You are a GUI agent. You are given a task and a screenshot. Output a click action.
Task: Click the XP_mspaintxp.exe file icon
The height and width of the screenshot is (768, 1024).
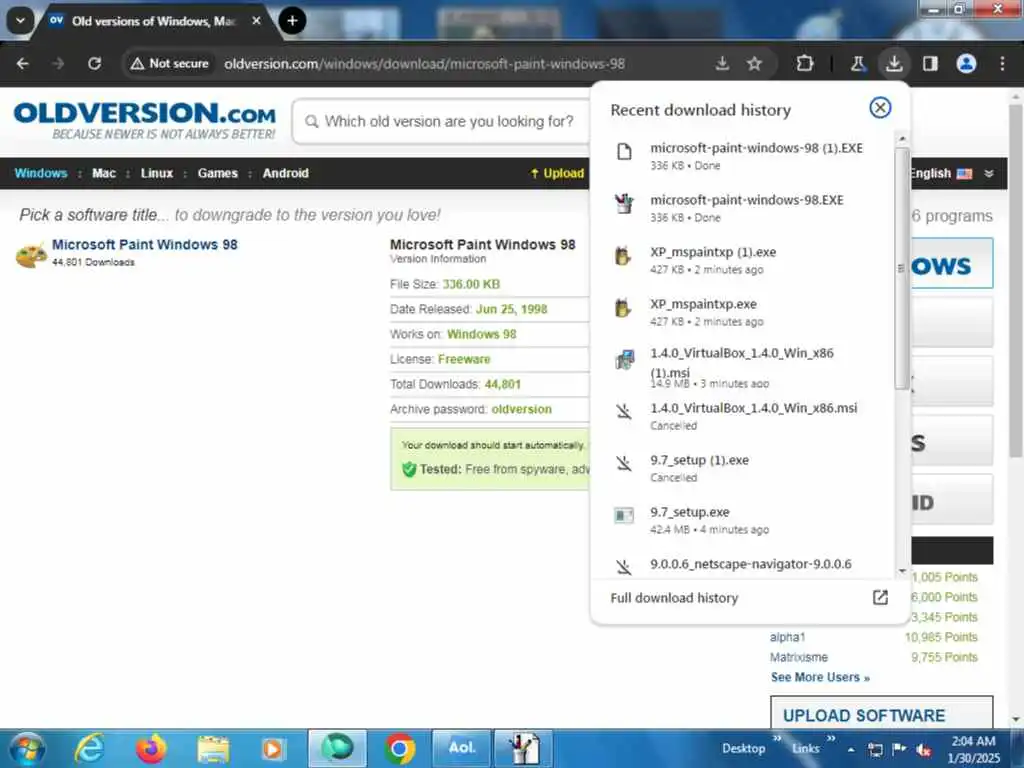[x=624, y=308]
